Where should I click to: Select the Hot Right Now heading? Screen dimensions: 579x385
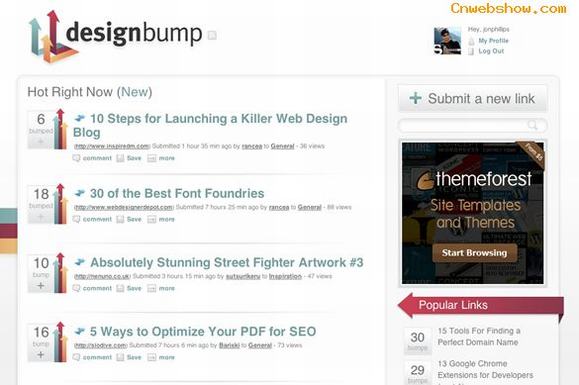point(70,92)
